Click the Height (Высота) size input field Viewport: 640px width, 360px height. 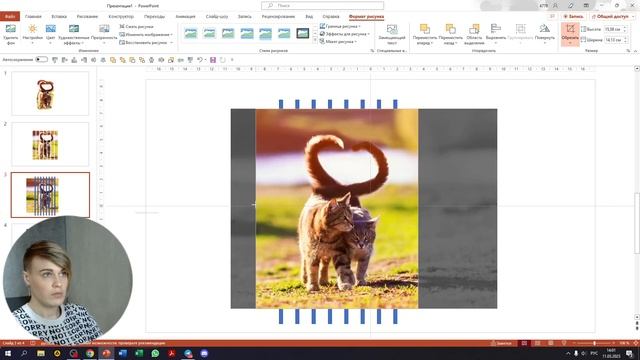coord(616,29)
